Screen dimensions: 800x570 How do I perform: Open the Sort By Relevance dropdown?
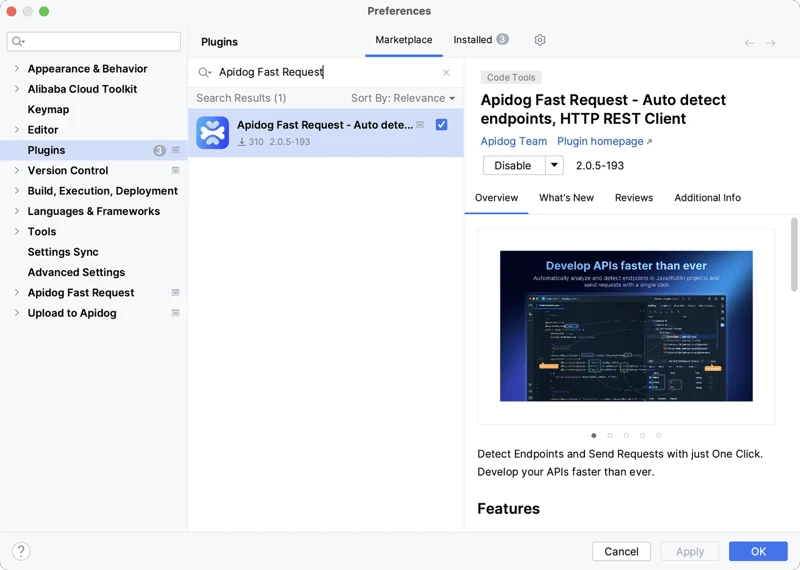point(403,98)
